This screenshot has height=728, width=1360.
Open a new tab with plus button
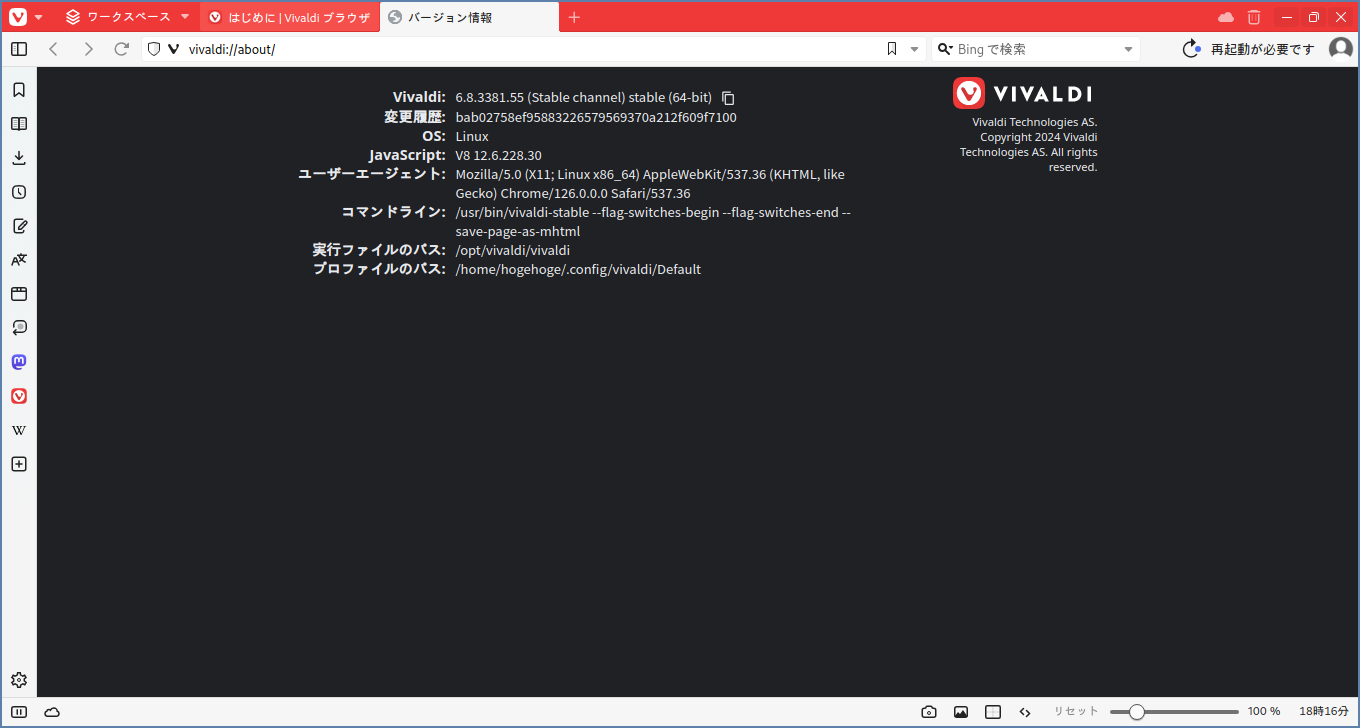click(x=574, y=17)
